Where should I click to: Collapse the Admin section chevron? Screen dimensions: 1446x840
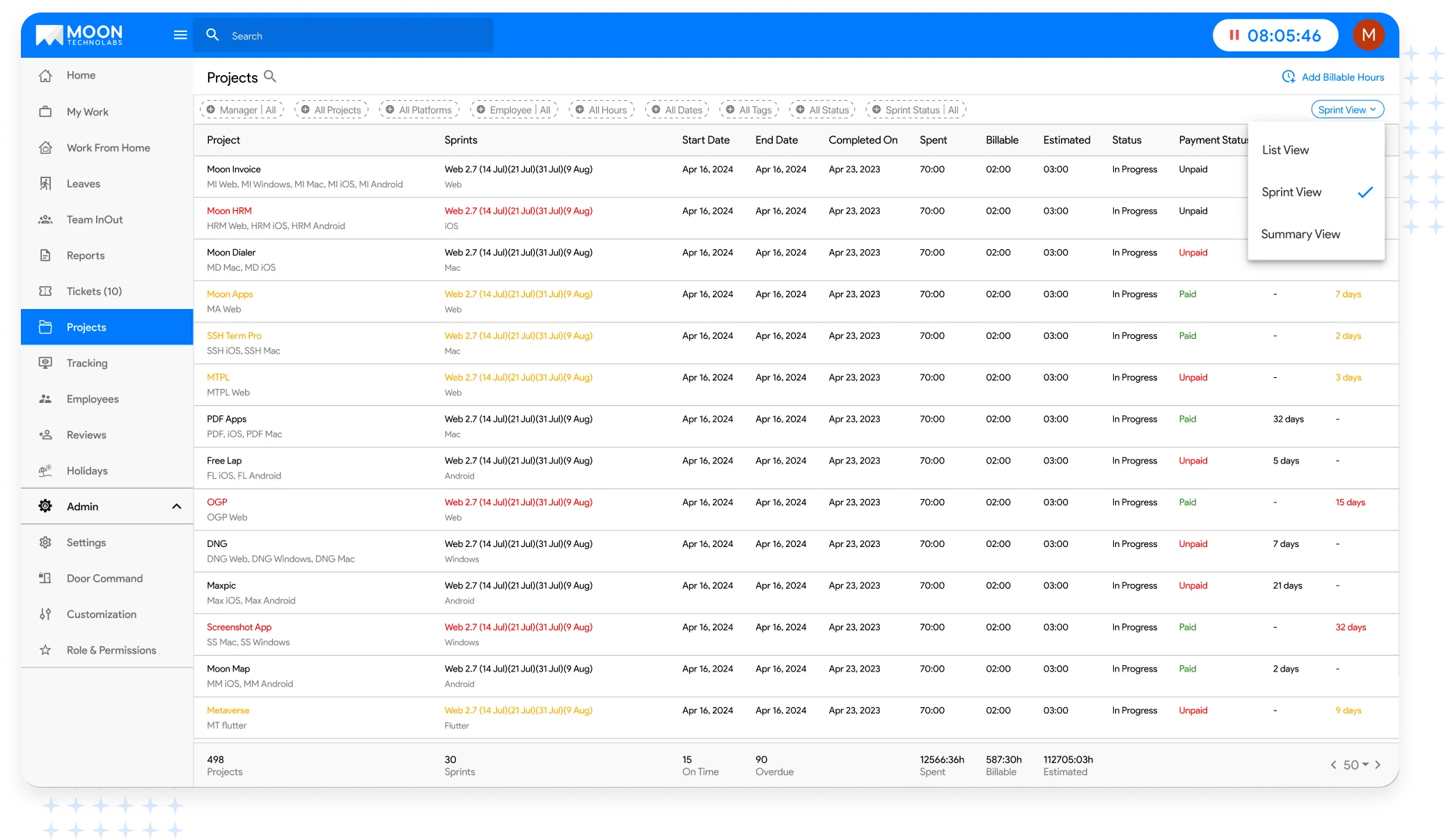click(x=177, y=506)
